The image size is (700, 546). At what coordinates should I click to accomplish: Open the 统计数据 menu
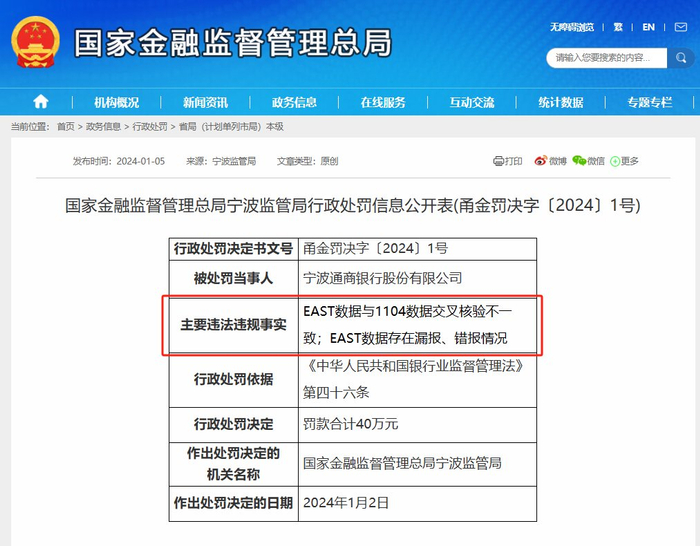click(x=561, y=102)
